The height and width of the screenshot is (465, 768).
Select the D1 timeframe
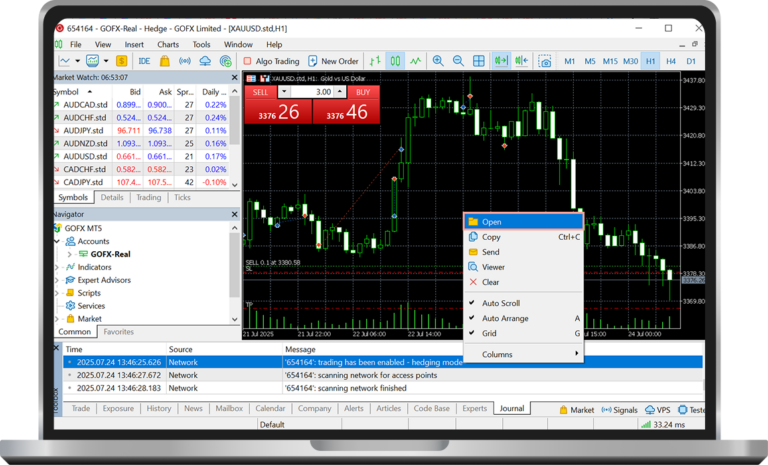[x=691, y=61]
